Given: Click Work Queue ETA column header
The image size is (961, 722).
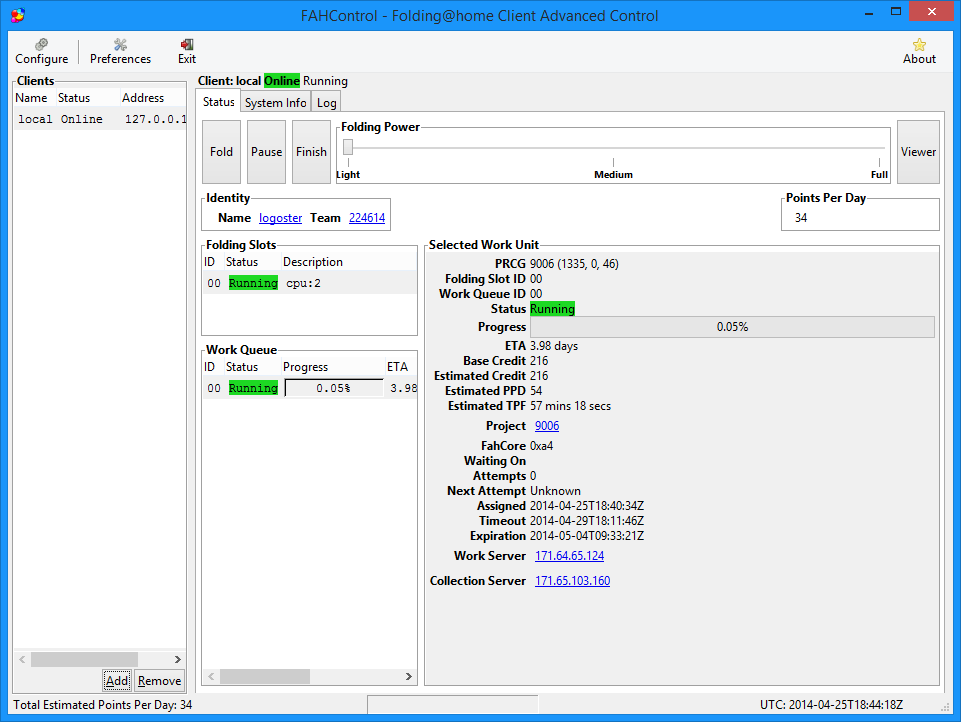Looking at the screenshot, I should 401,367.
